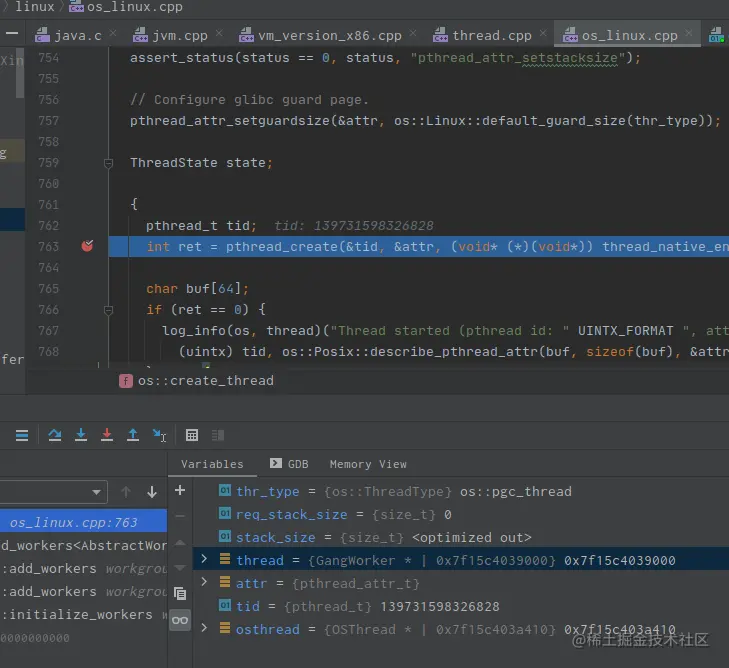Click the move watch up triangle
The width and height of the screenshot is (729, 668).
[180, 542]
